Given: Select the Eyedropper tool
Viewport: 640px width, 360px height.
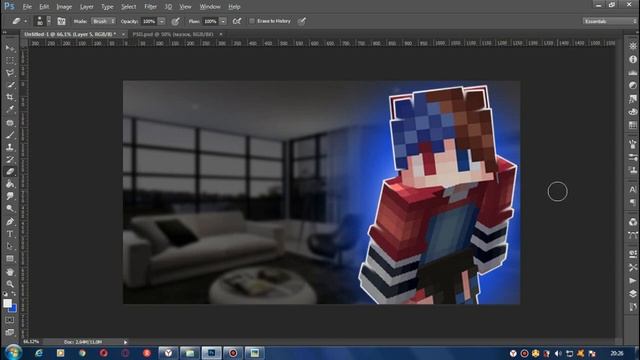Looking at the screenshot, I should click(x=10, y=109).
